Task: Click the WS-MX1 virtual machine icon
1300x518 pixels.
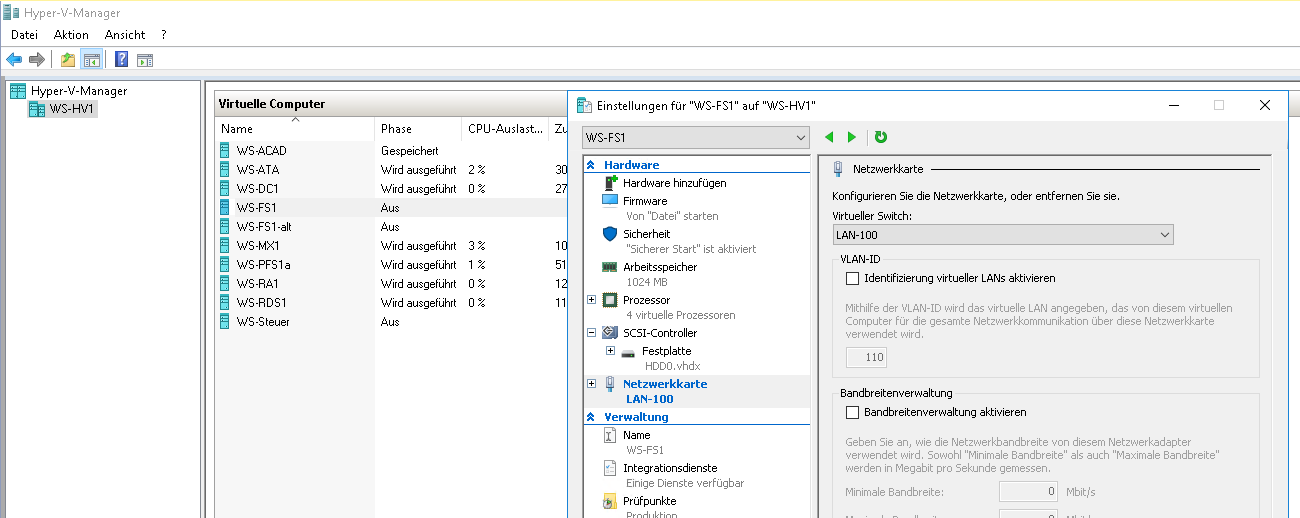Action: pyautogui.click(x=225, y=245)
